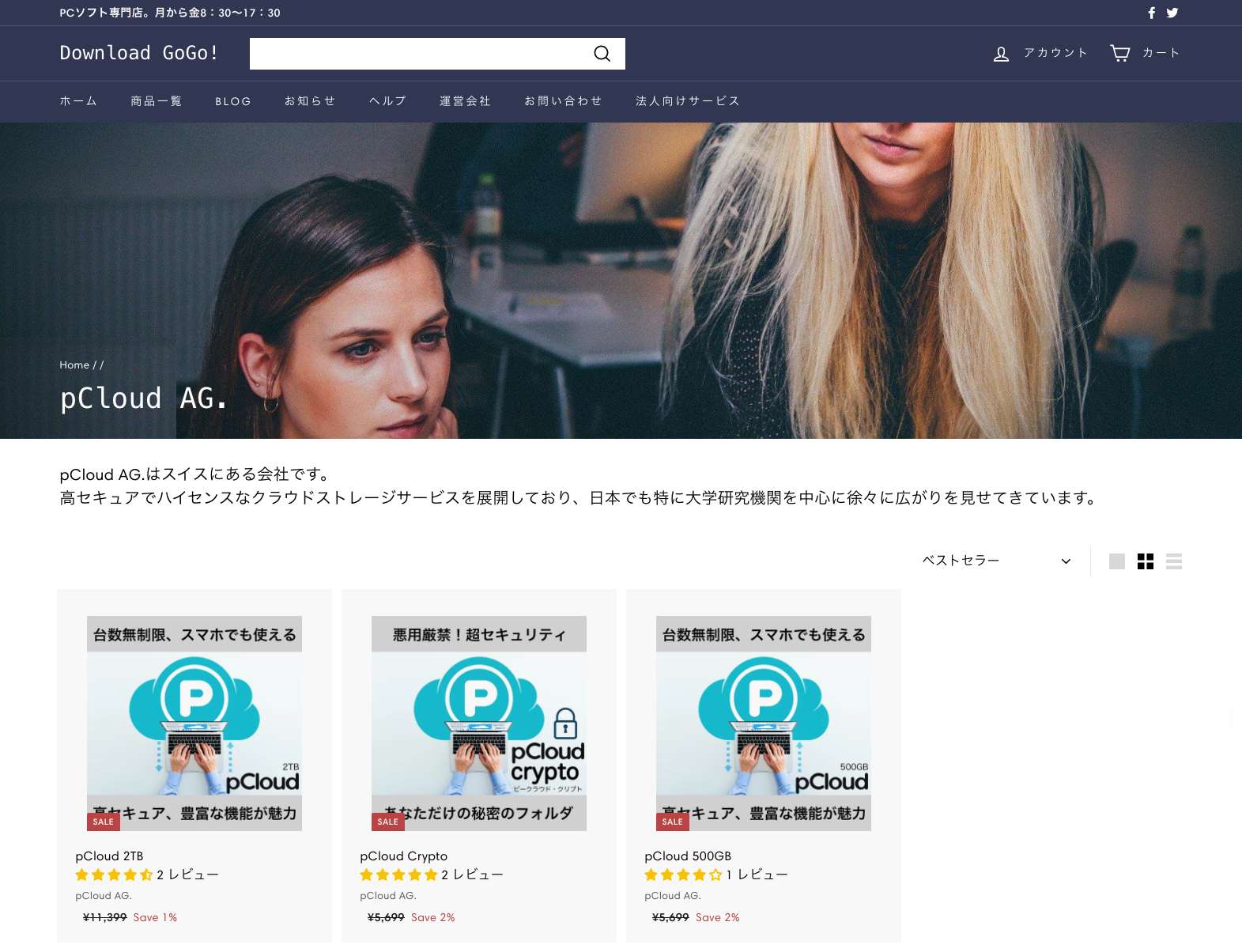Open the pCloud 500GB product image

(x=764, y=723)
